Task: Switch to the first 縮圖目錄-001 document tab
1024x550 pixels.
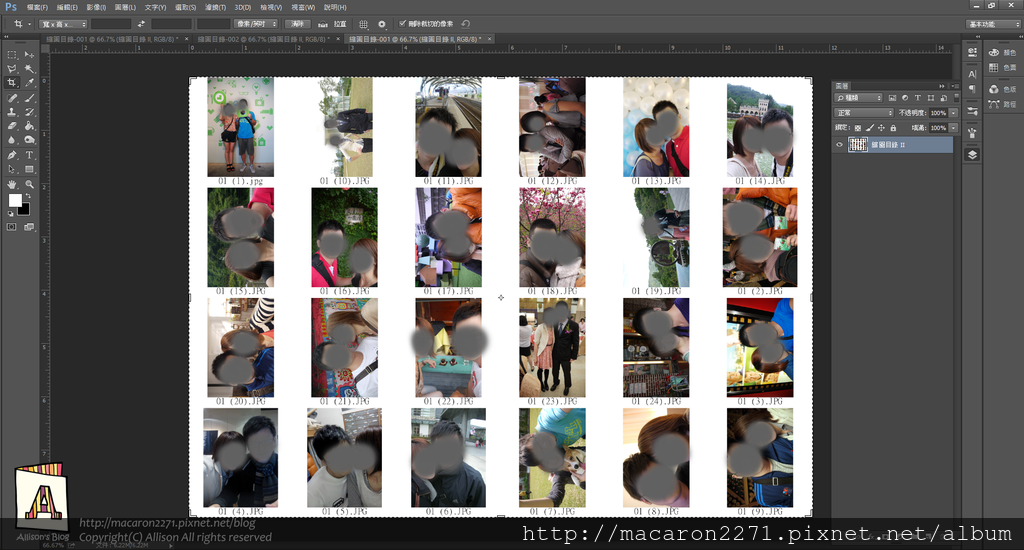Action: point(111,39)
